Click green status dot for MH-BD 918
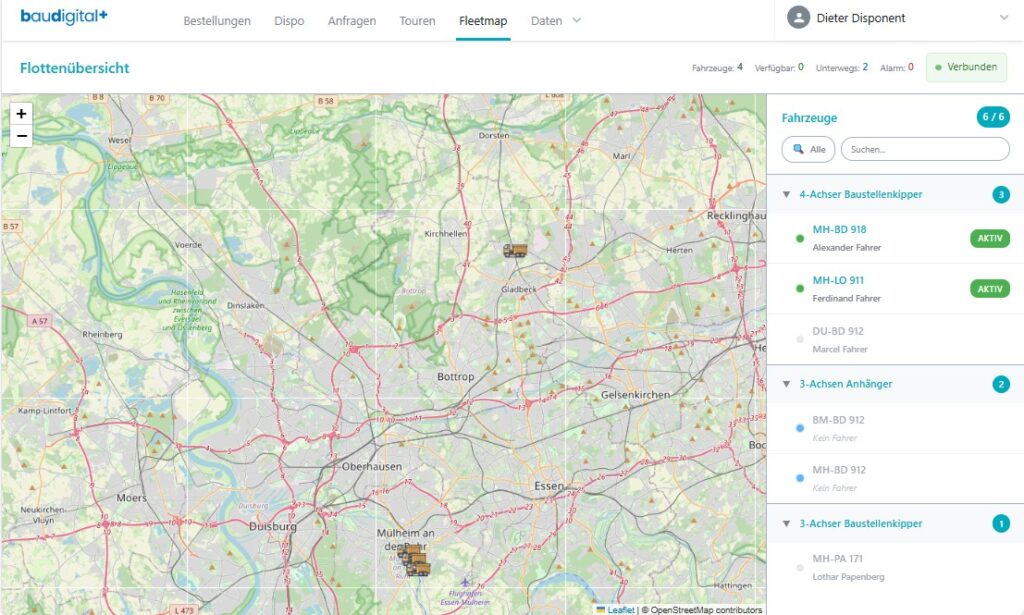The height and width of the screenshot is (615, 1024). coord(800,238)
